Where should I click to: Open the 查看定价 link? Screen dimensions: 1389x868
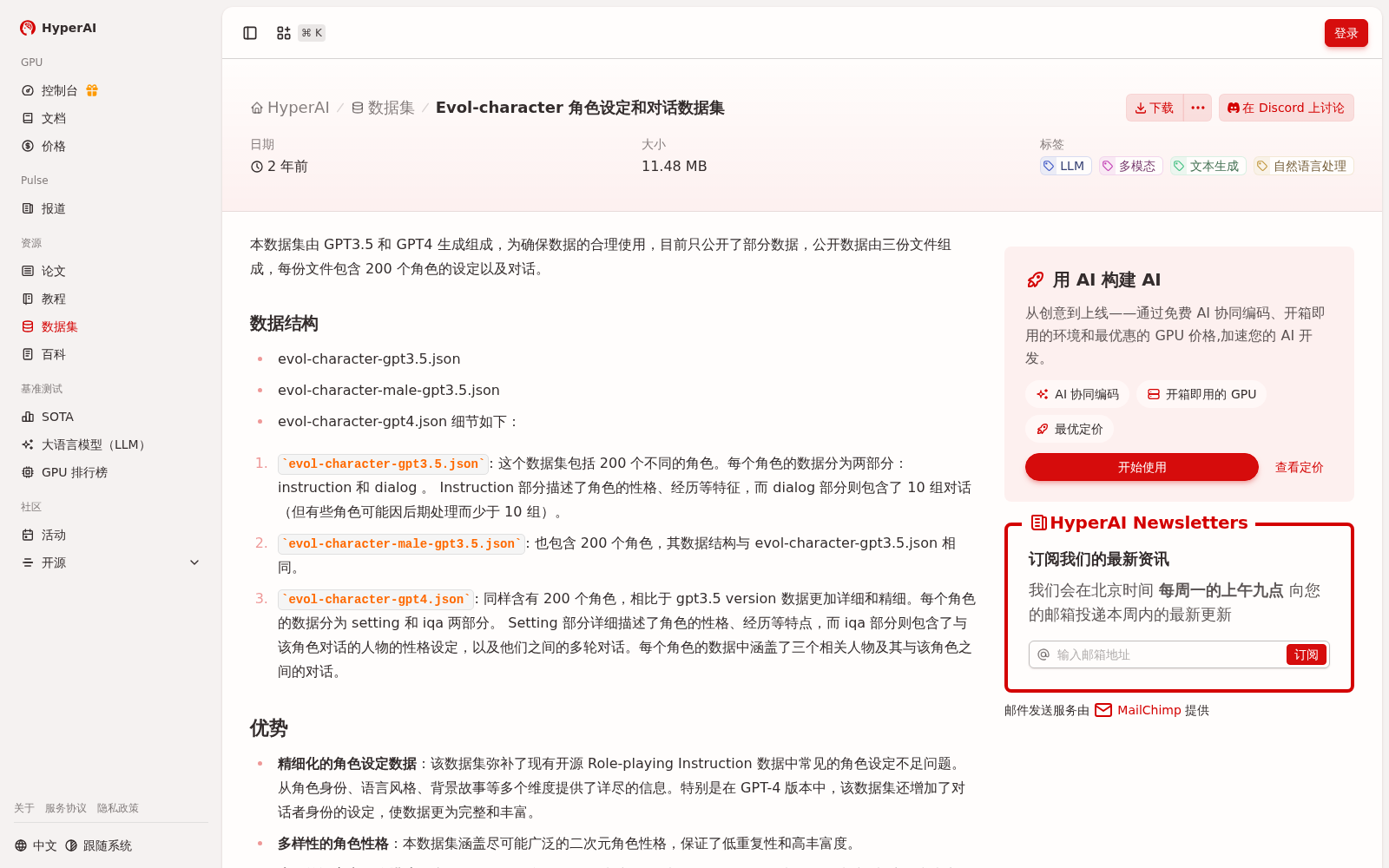pos(1299,467)
